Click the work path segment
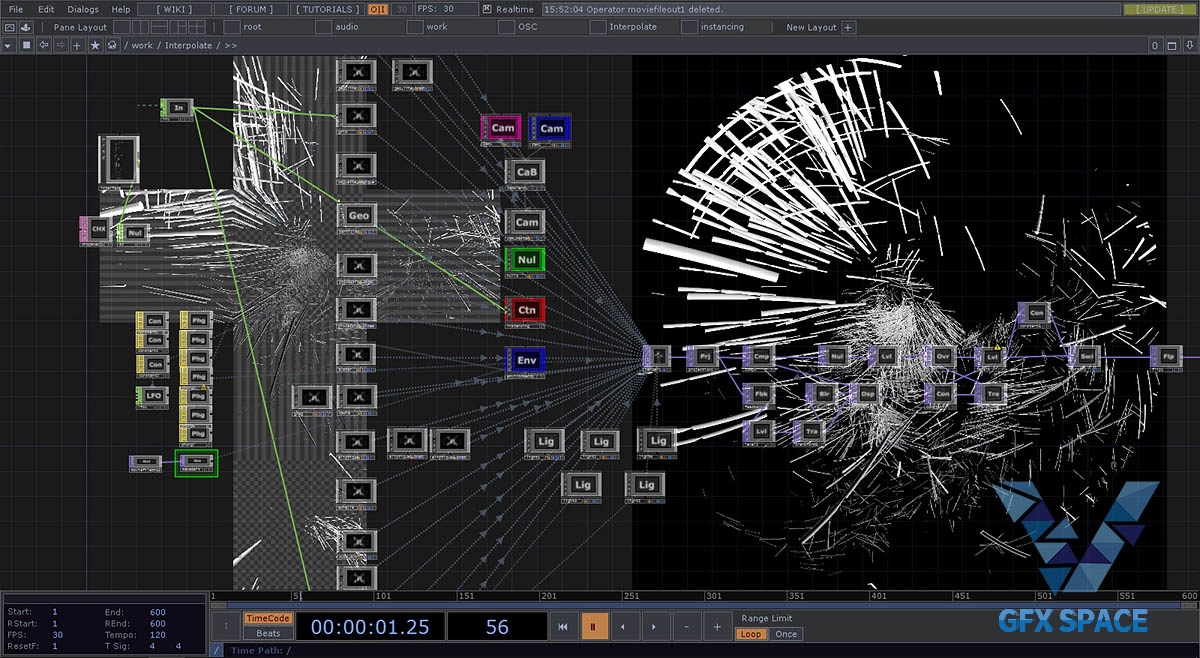Screen dimensions: 1200x658 142,45
